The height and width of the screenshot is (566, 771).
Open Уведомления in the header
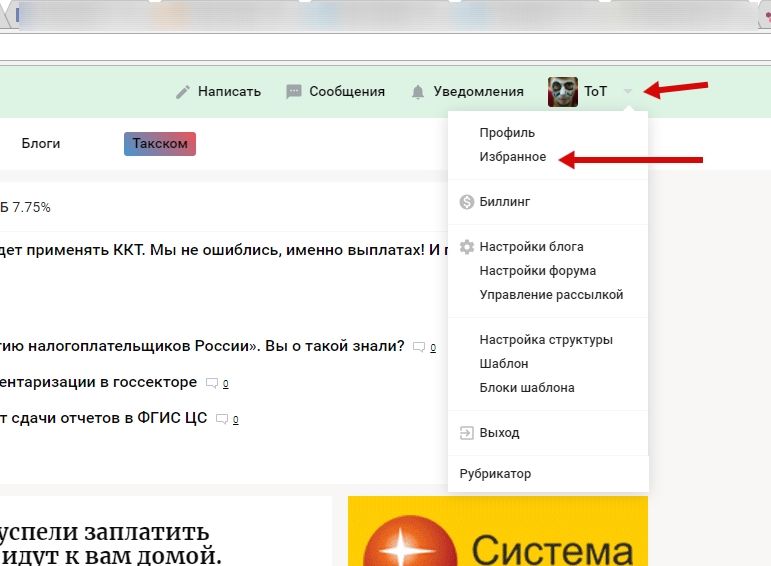[478, 91]
